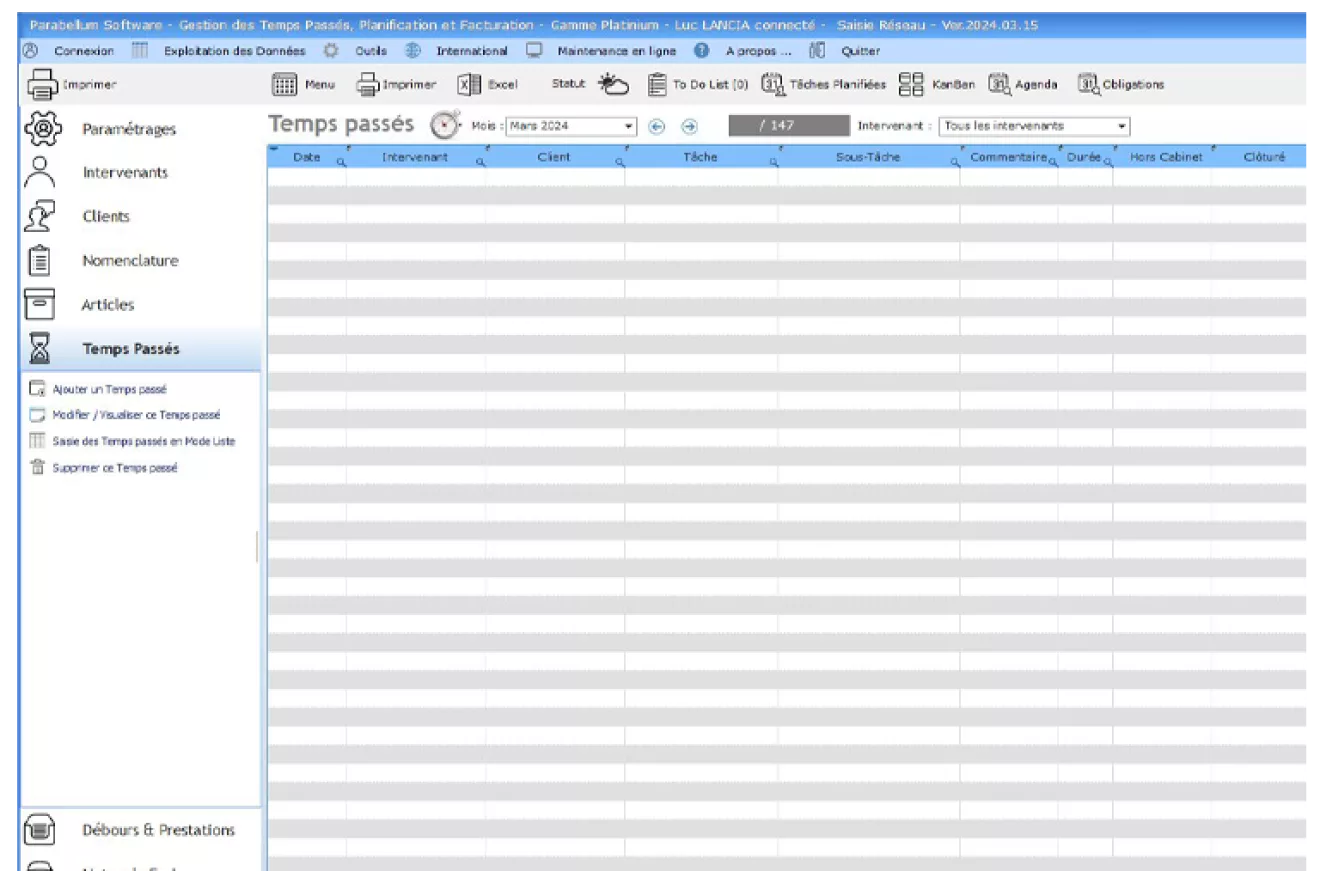
Task: Click the Intervenant column search magnifier
Action: [479, 161]
